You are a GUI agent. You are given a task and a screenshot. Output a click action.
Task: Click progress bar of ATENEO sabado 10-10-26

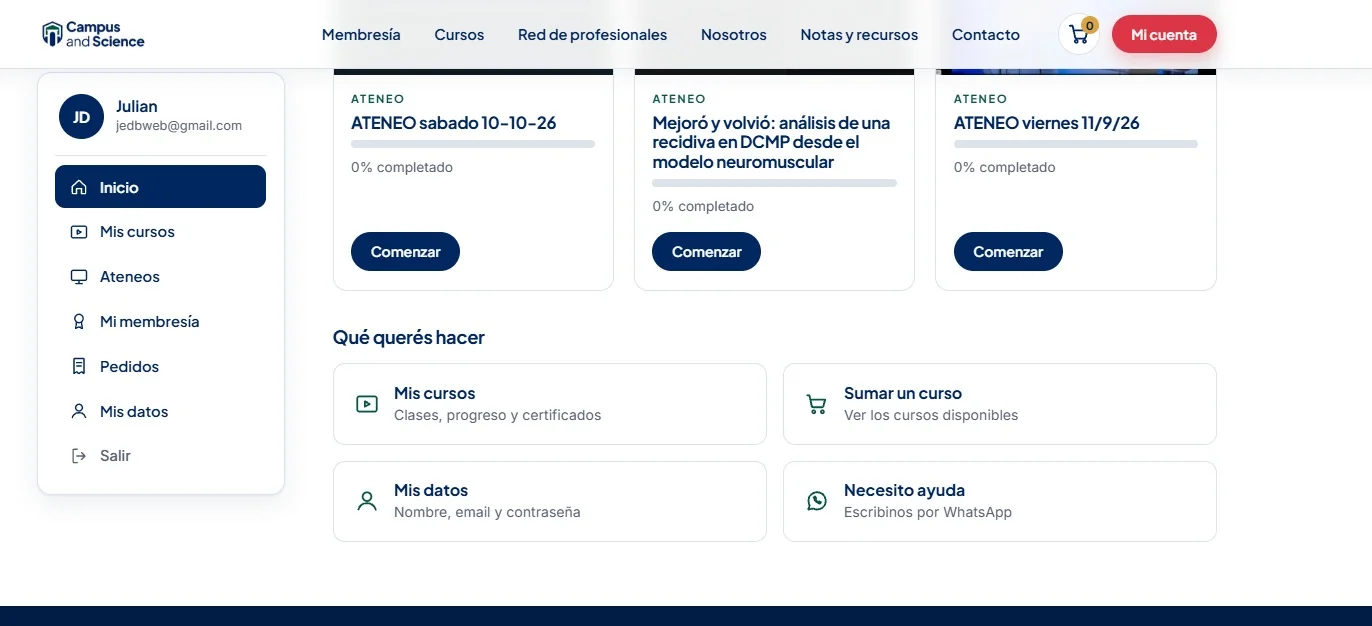click(473, 144)
